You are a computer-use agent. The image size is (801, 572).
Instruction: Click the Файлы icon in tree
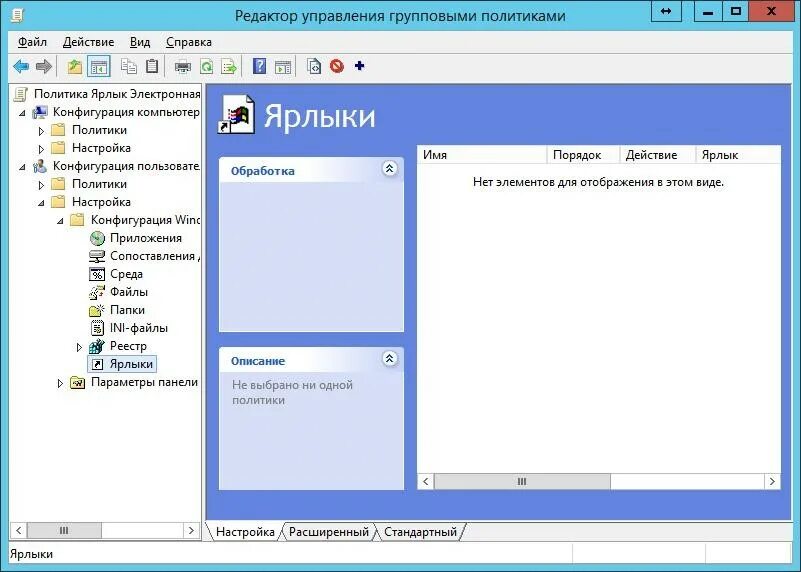coord(97,292)
